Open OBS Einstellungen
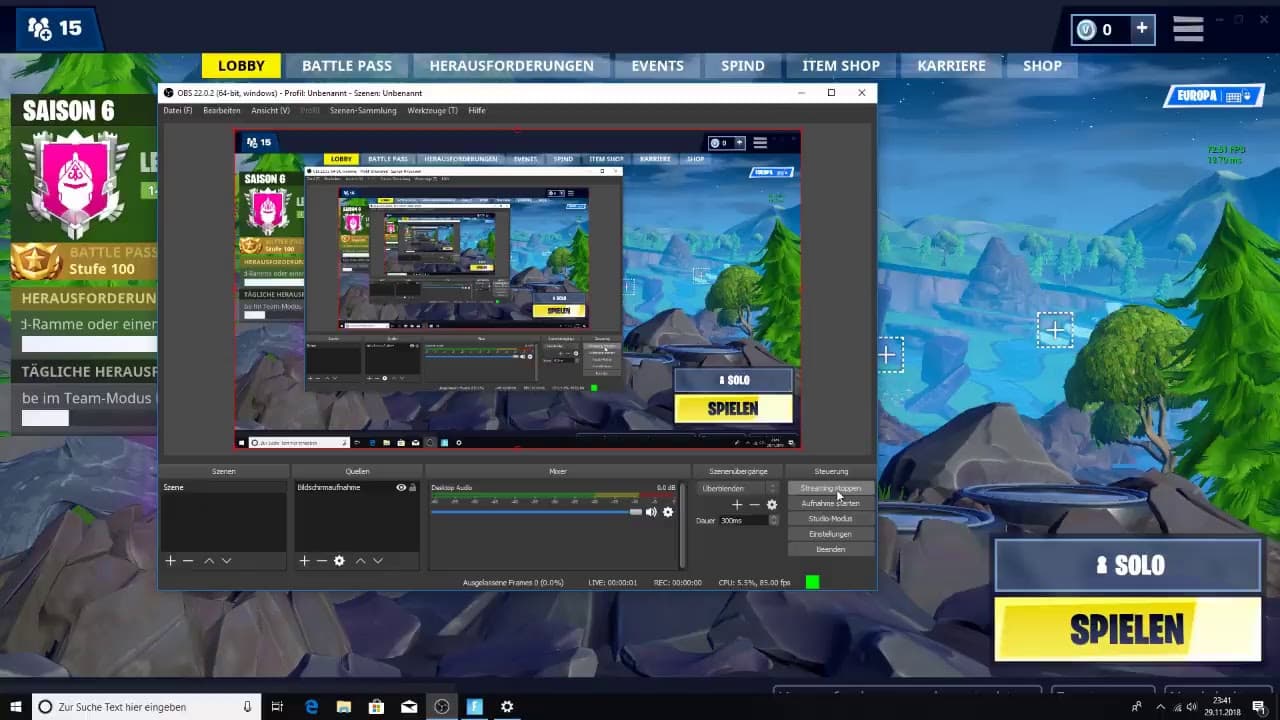Screen dimensions: 1280x720 pos(830,534)
